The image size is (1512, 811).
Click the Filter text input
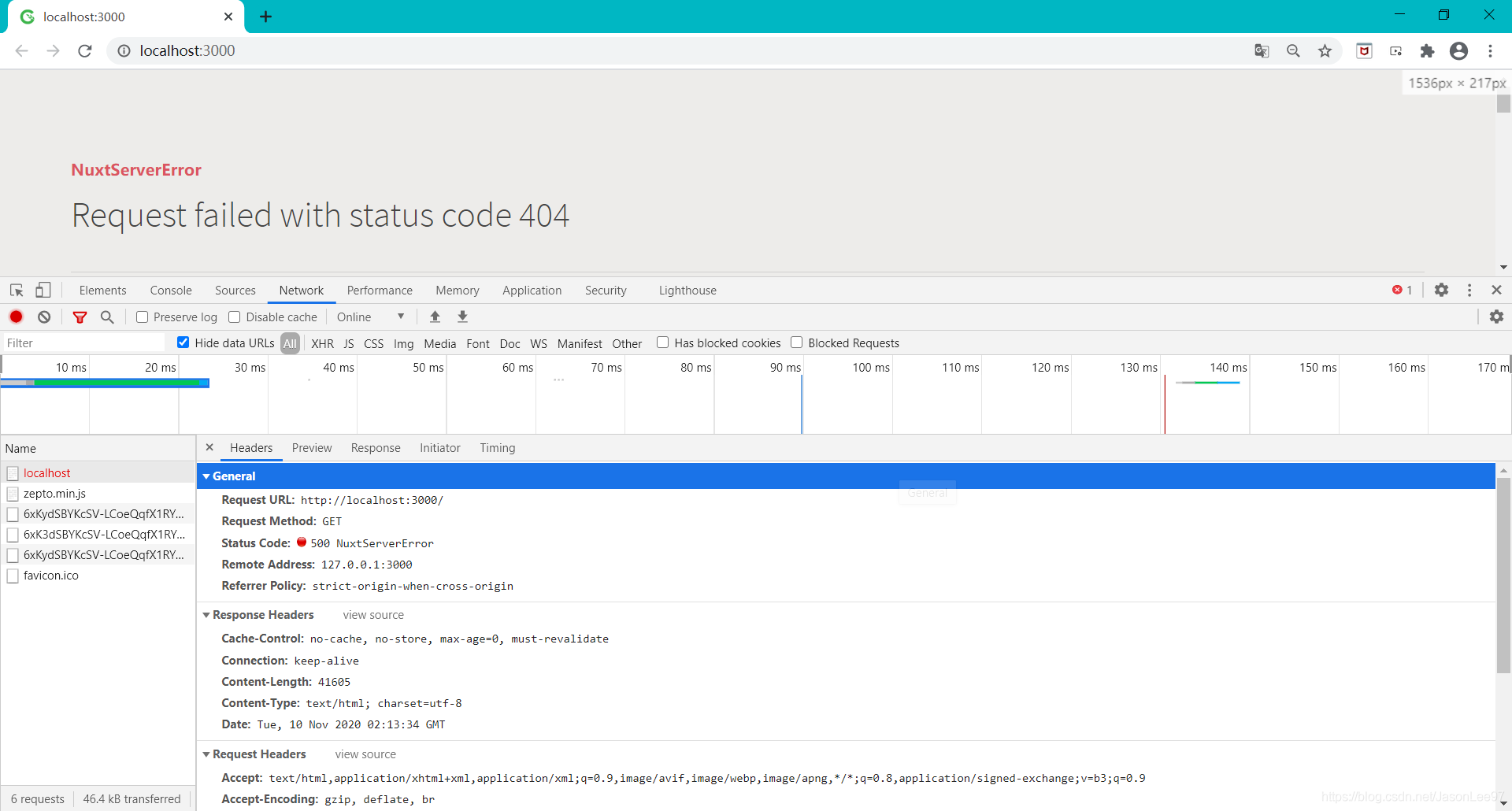coord(85,343)
